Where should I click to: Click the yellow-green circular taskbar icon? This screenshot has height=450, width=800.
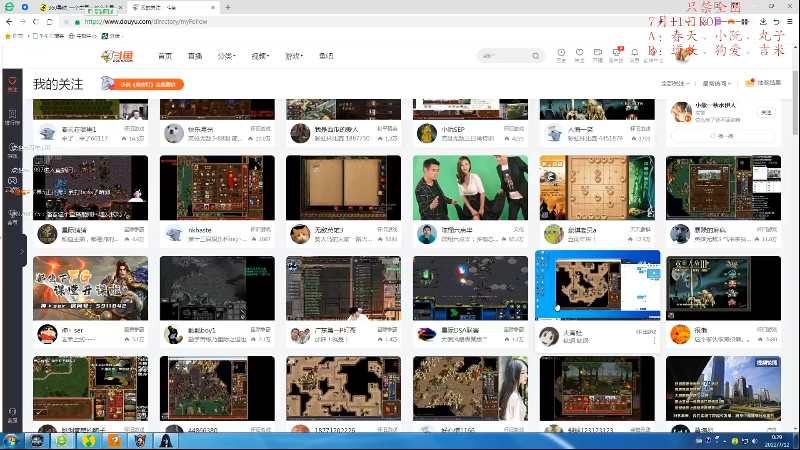point(88,440)
